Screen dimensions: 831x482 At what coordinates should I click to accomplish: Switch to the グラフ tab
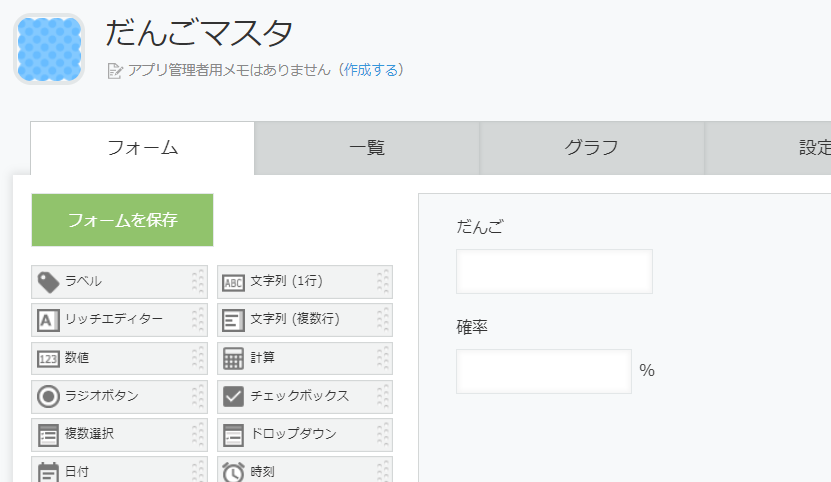point(591,148)
